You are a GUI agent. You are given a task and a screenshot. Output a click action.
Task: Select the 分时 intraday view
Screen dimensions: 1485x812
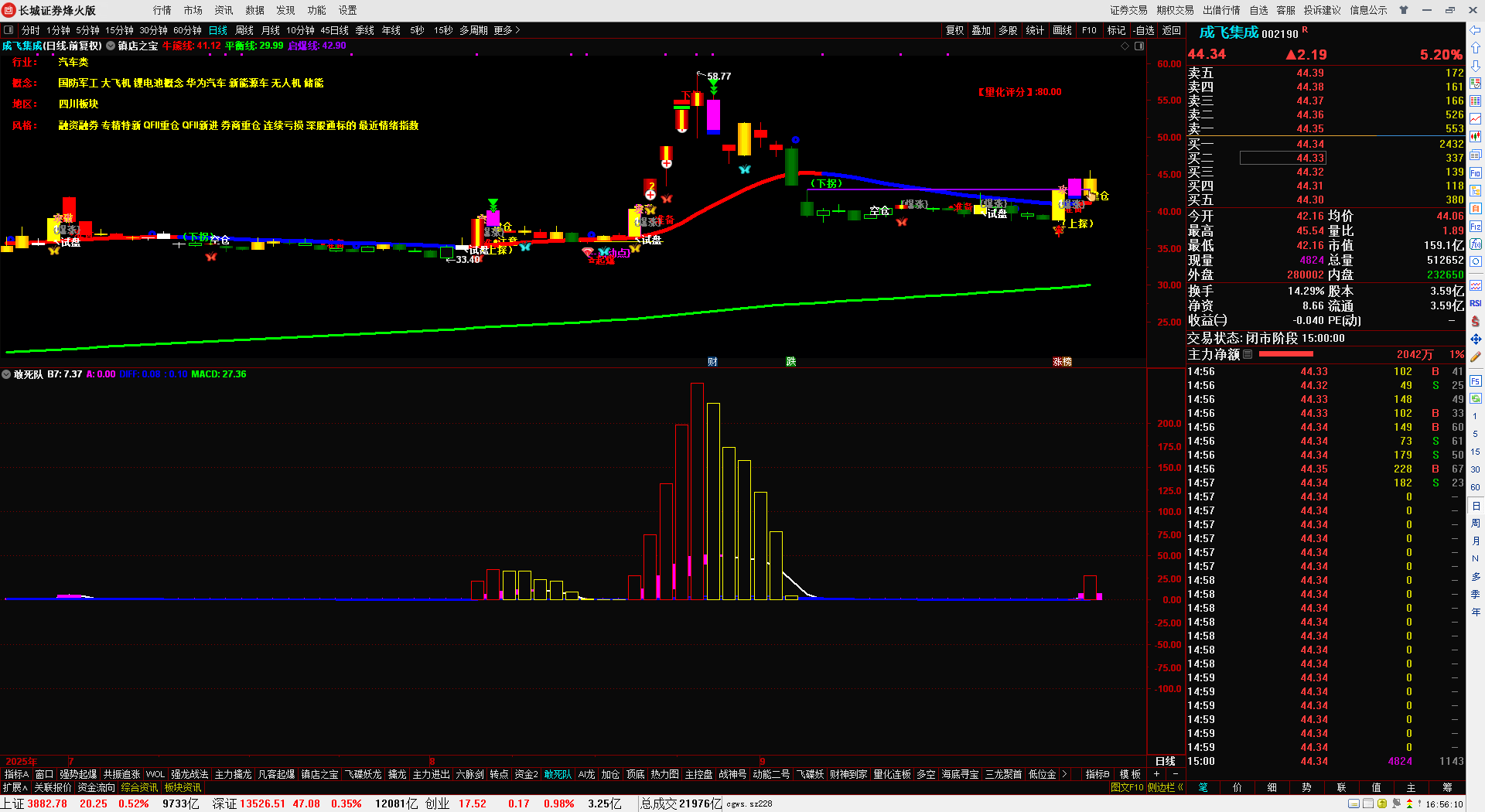click(x=31, y=30)
